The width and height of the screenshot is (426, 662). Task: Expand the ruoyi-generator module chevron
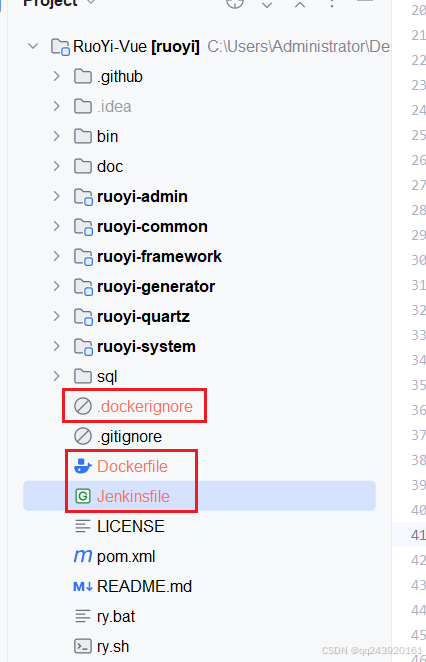tap(57, 286)
